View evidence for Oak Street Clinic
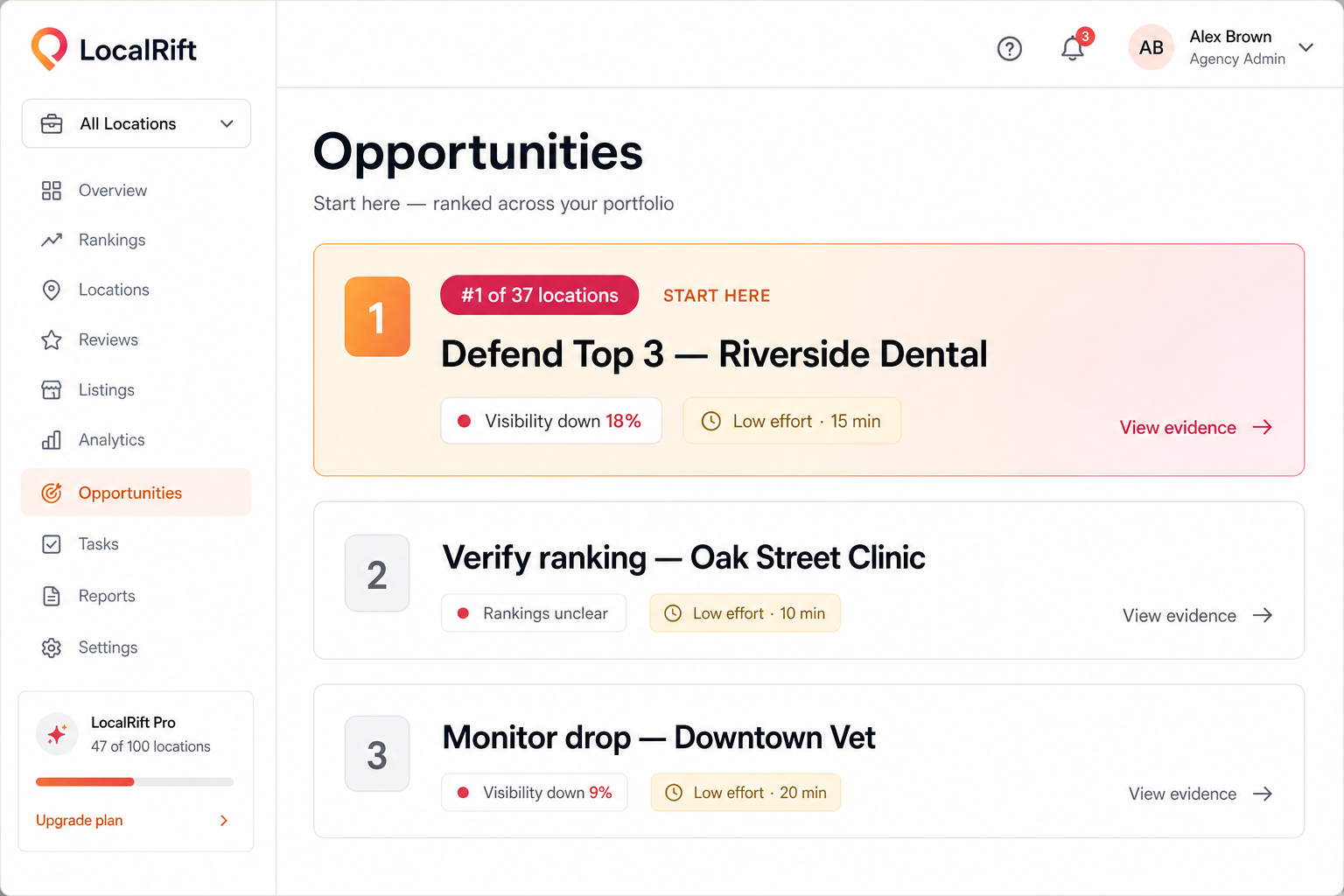Screen dimensions: 1344x896 [1197, 615]
